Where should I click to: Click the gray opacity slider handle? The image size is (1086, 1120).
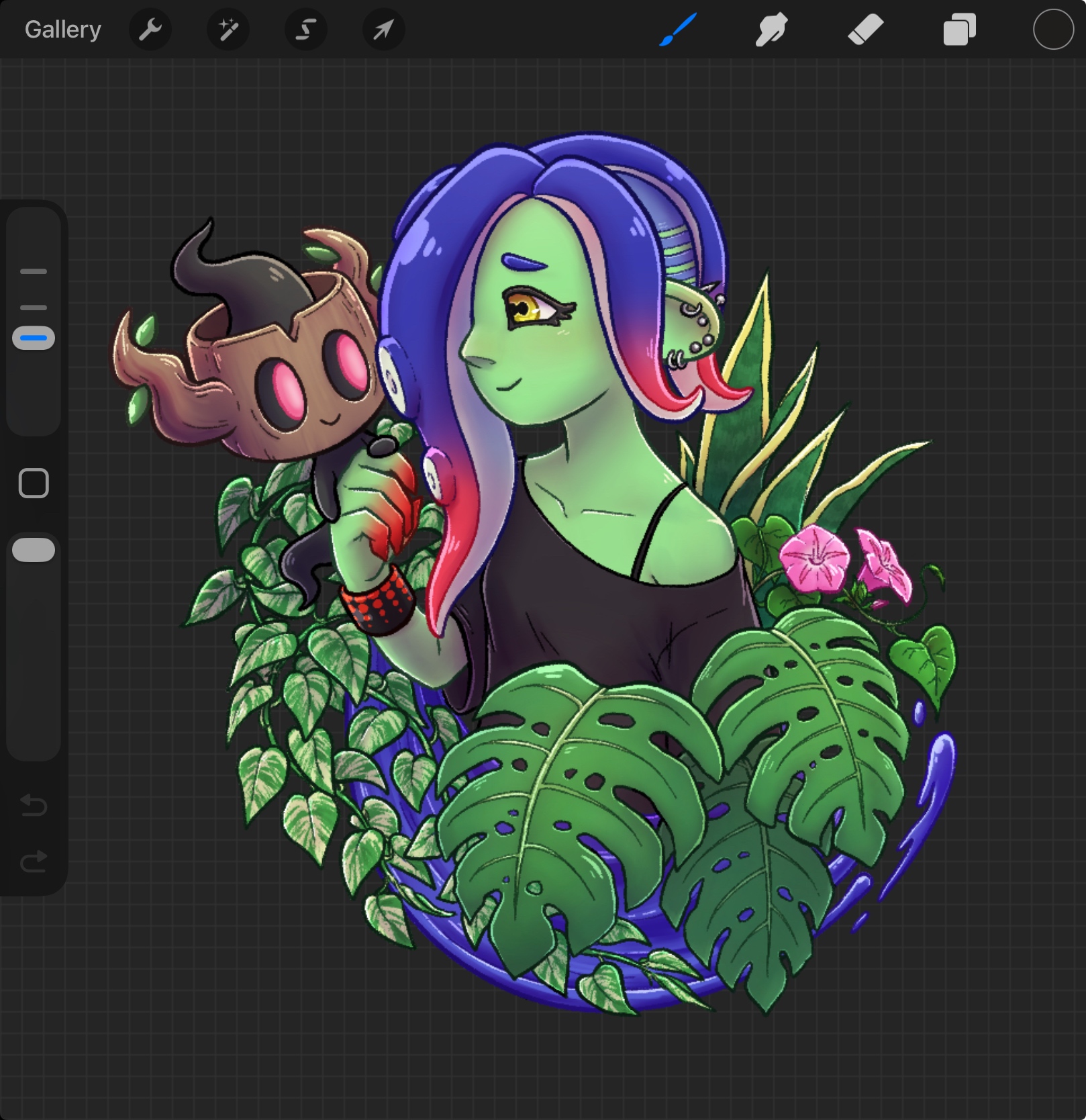click(34, 549)
